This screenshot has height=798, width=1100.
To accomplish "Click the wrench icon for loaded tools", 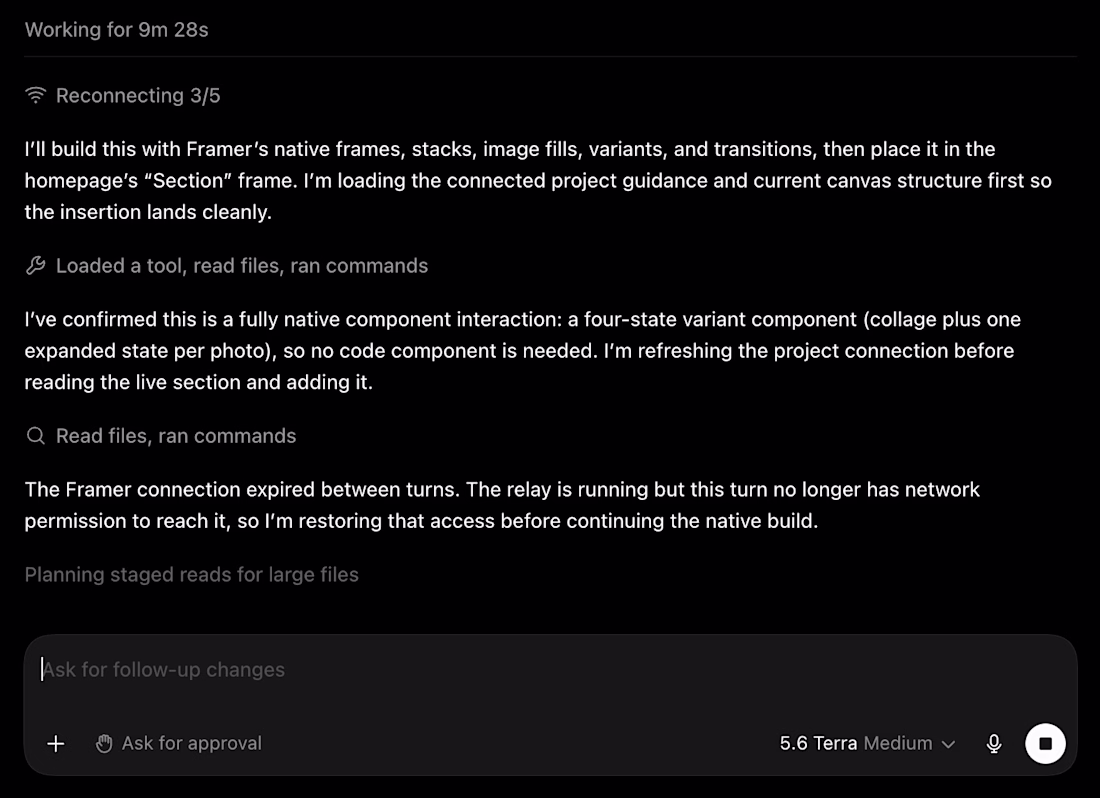I will [x=36, y=266].
